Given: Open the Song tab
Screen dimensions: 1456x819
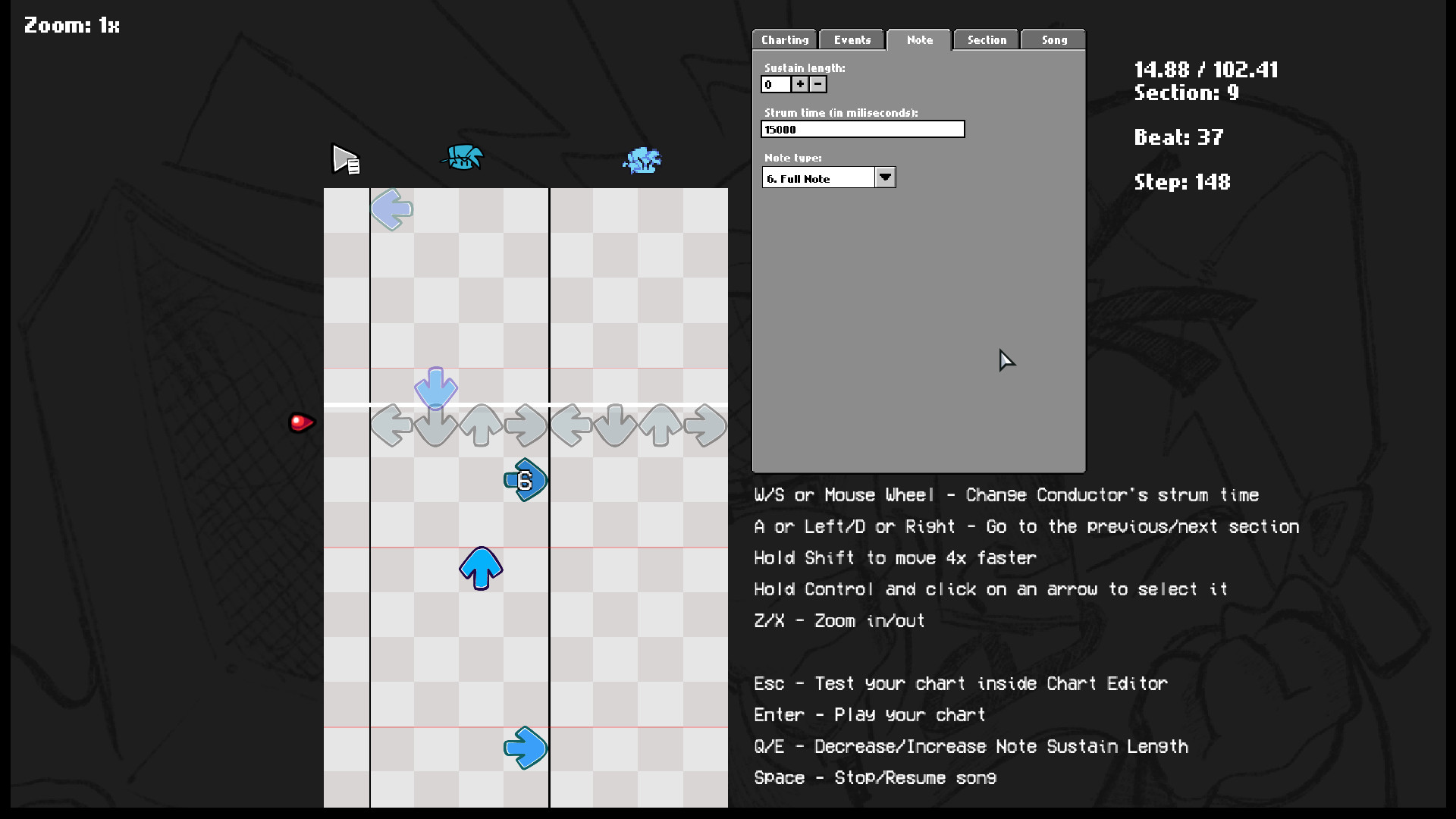Looking at the screenshot, I should (1053, 39).
